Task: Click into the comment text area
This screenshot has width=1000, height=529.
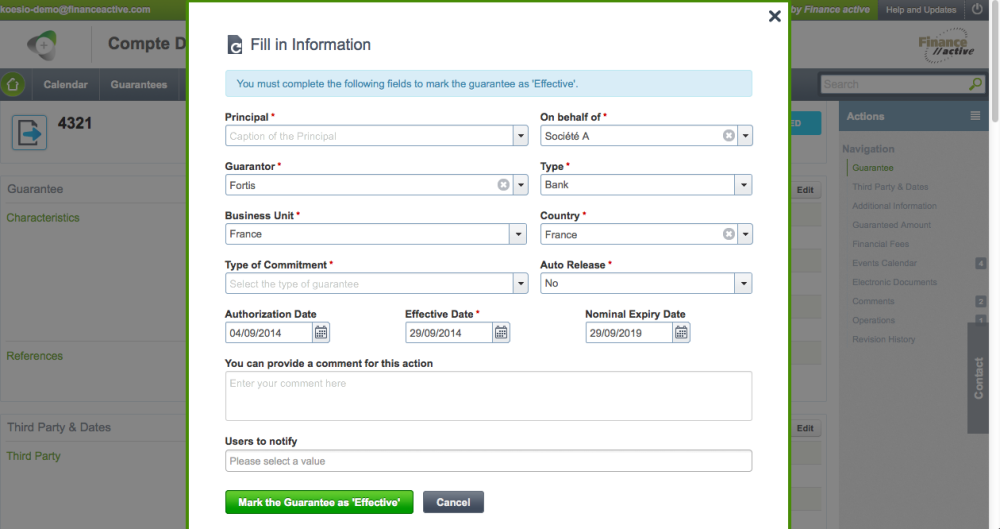Action: 489,396
